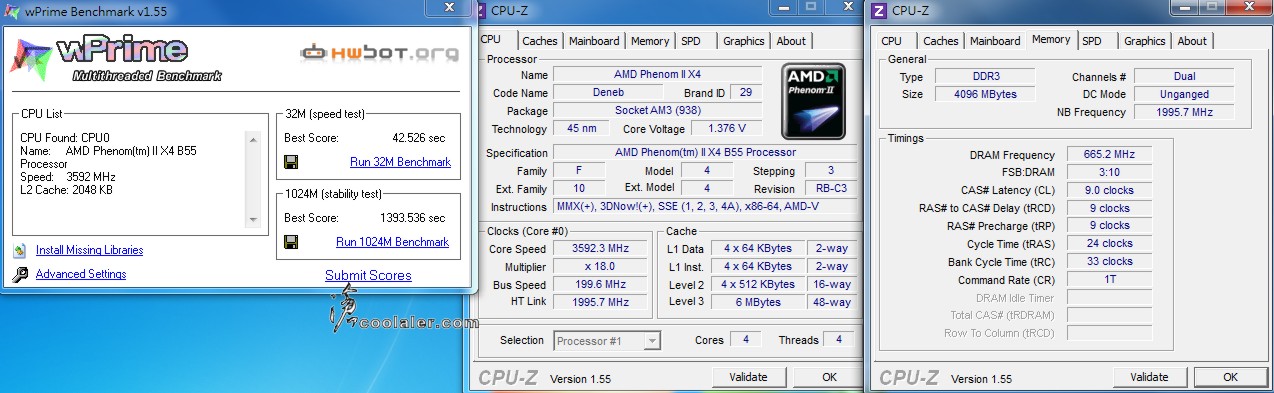
Task: Click the floppy save icon under 1024M score
Action: (x=292, y=242)
